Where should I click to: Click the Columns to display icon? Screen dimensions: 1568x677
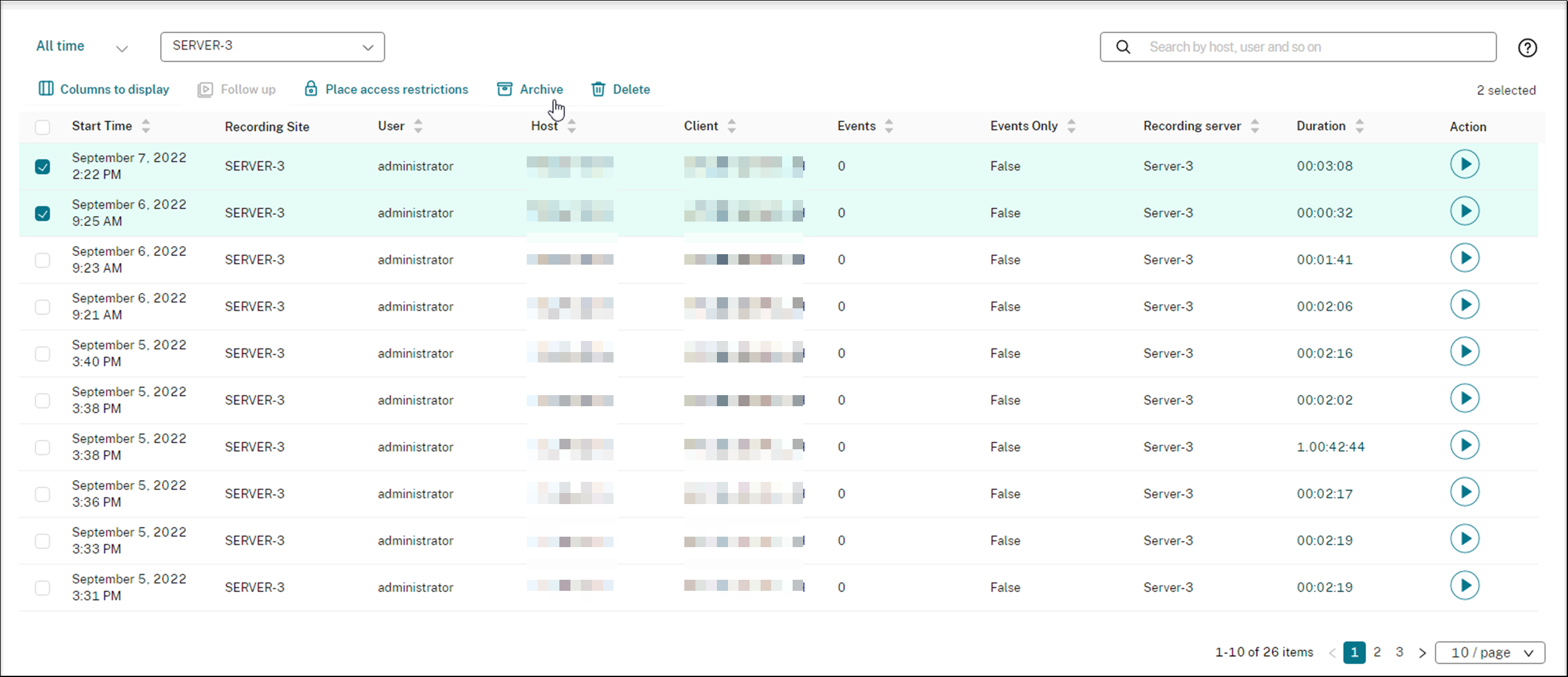[46, 88]
